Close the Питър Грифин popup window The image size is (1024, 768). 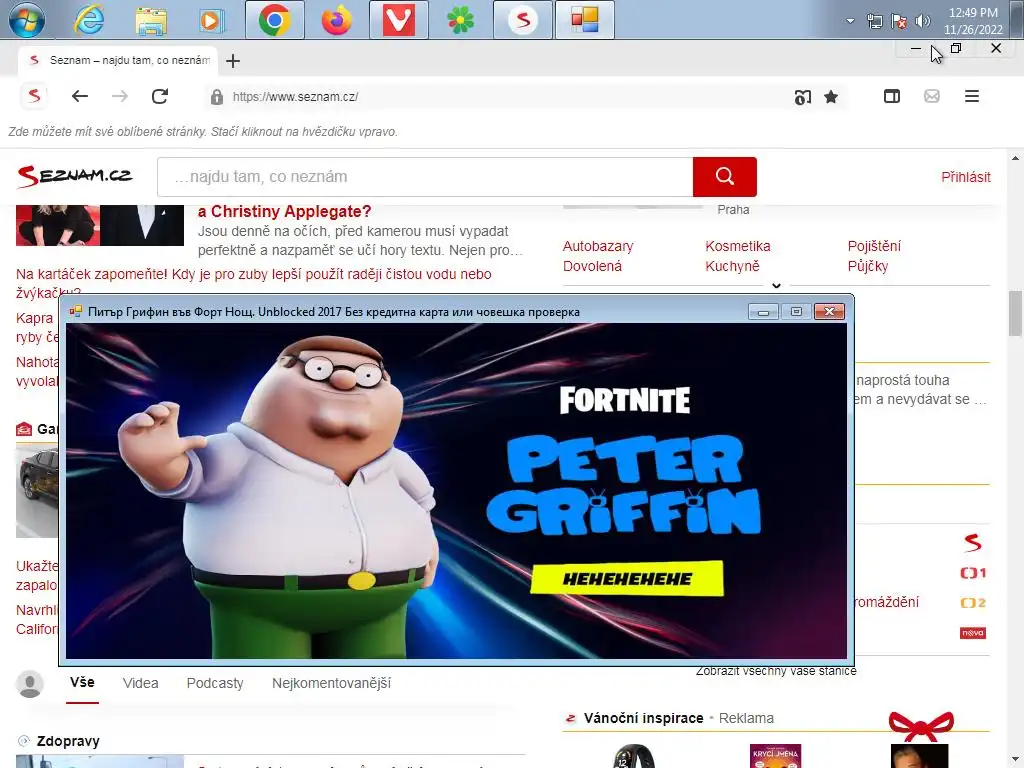click(829, 312)
